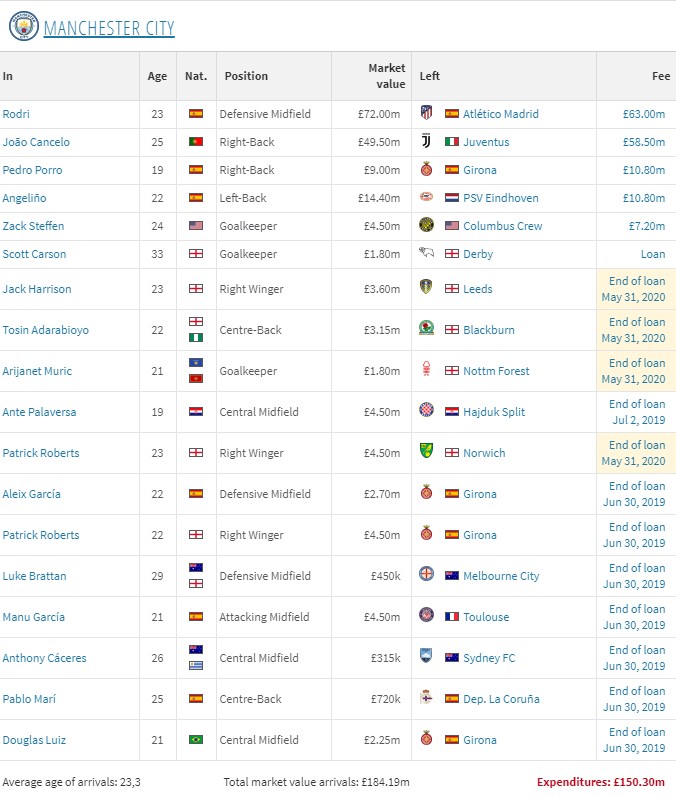Click Scott Carson's Loan fee link

pyautogui.click(x=652, y=254)
